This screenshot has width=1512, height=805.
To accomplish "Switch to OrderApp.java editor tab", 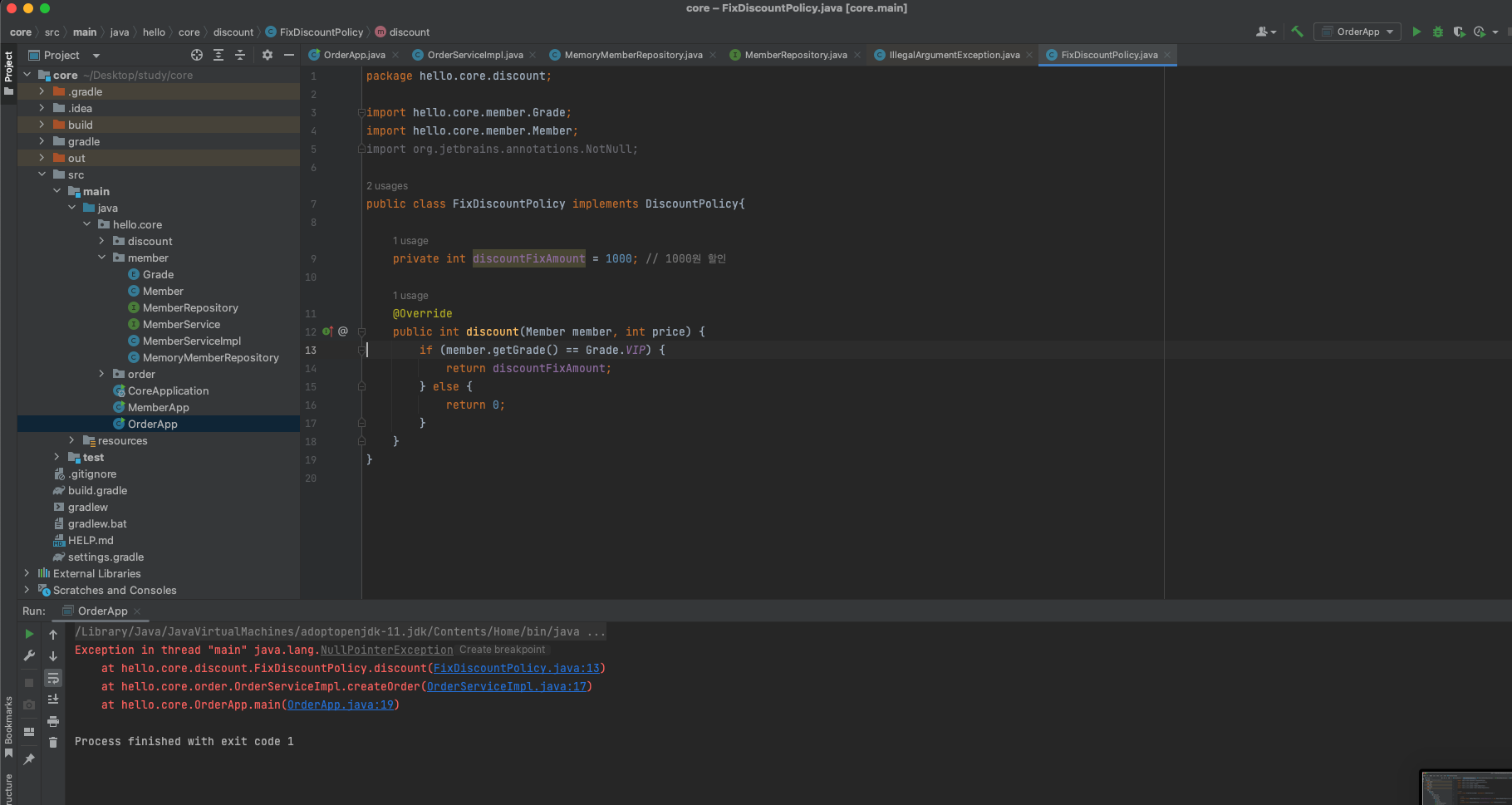I will click(354, 55).
